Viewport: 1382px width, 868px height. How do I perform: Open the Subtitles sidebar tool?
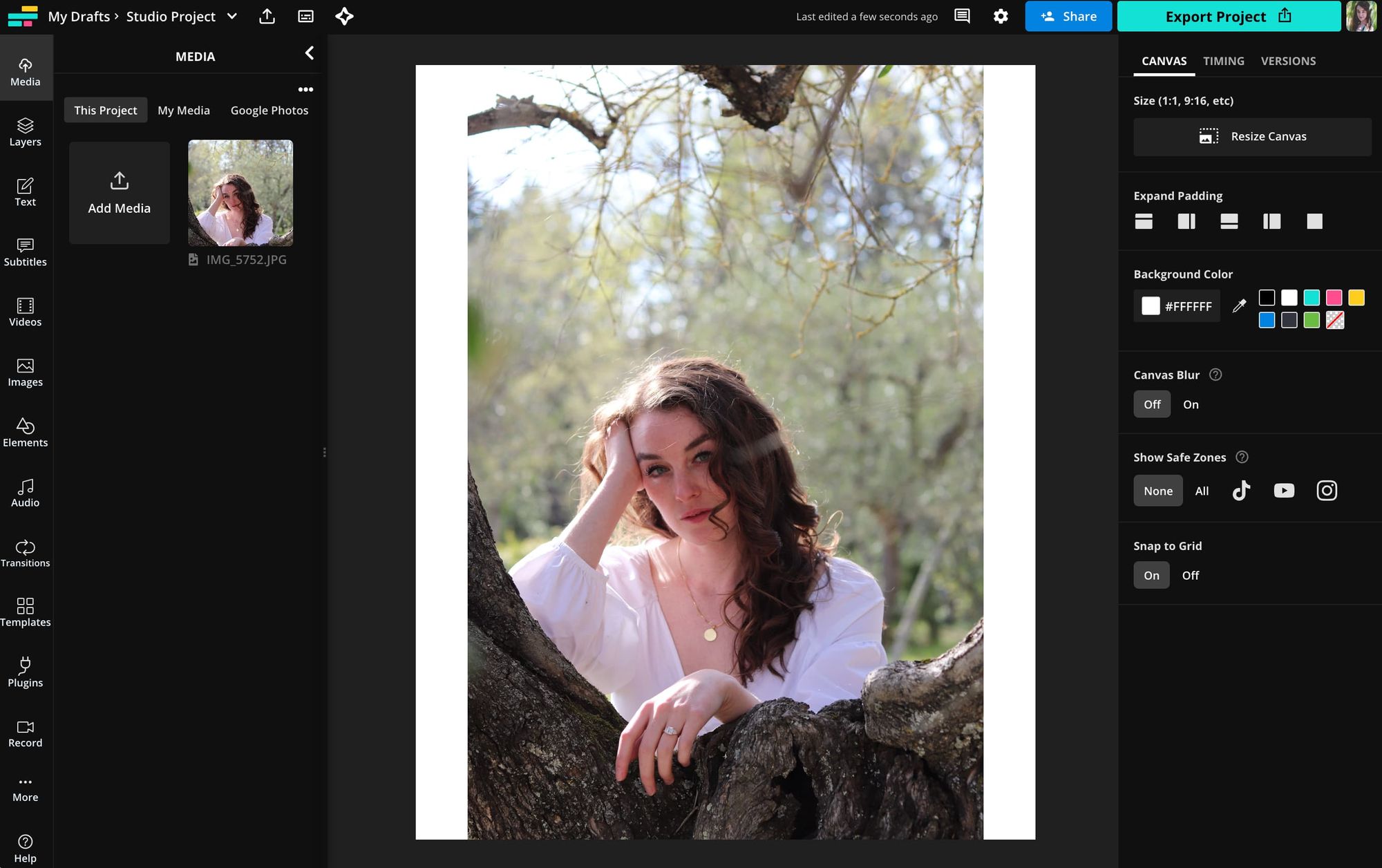[x=26, y=252]
